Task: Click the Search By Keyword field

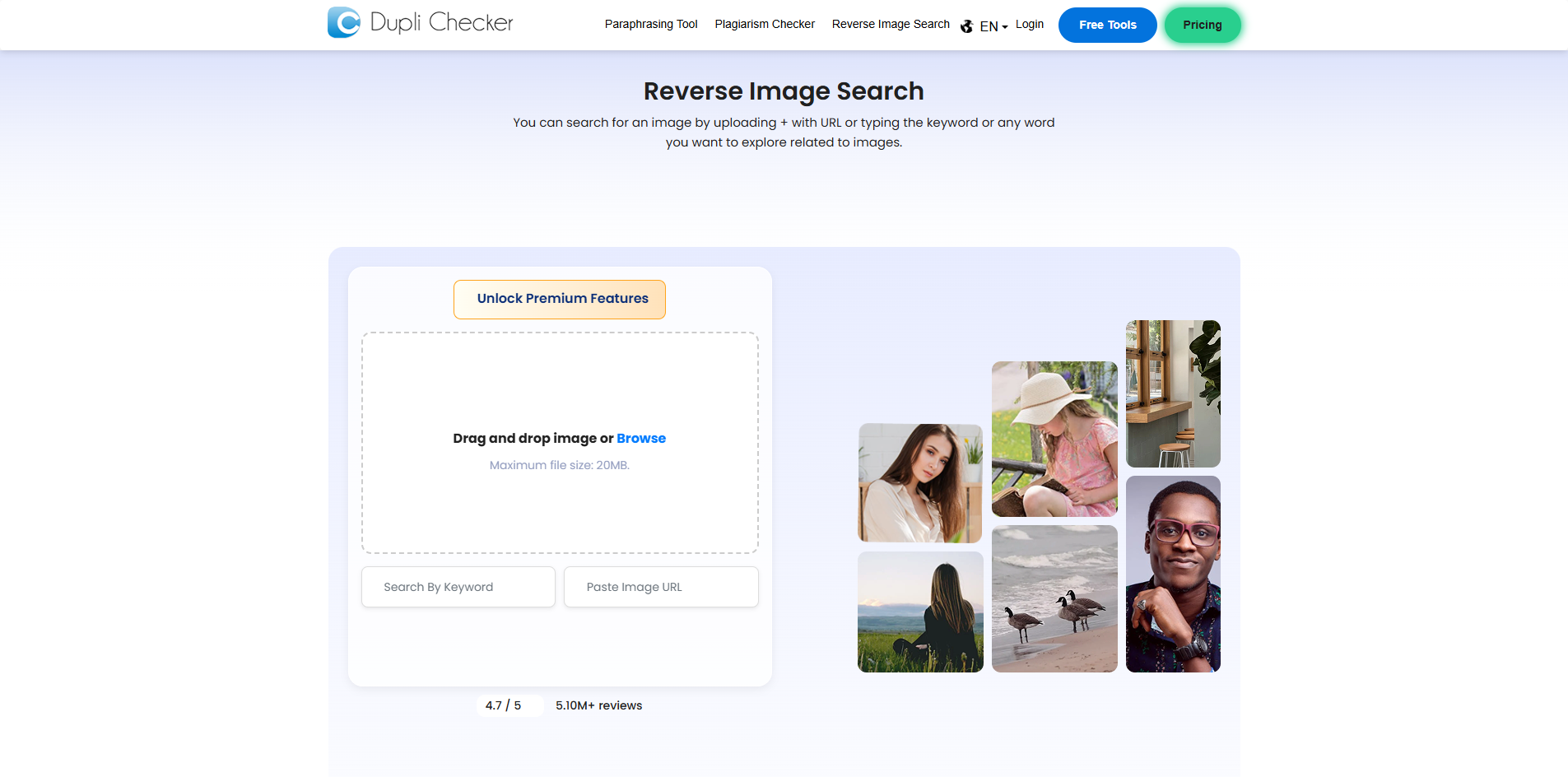Action: (x=458, y=586)
